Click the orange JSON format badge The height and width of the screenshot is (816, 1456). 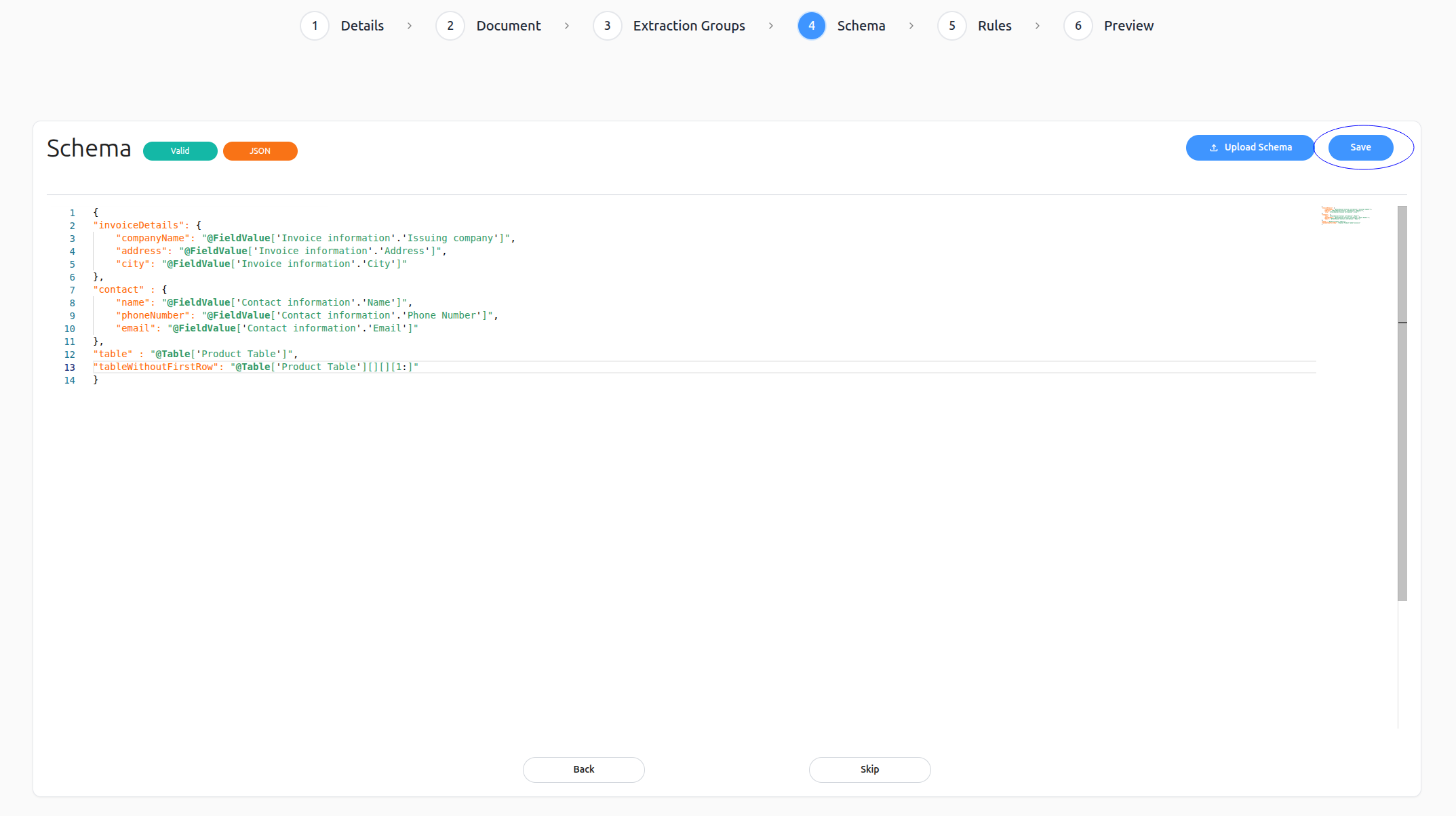(260, 151)
